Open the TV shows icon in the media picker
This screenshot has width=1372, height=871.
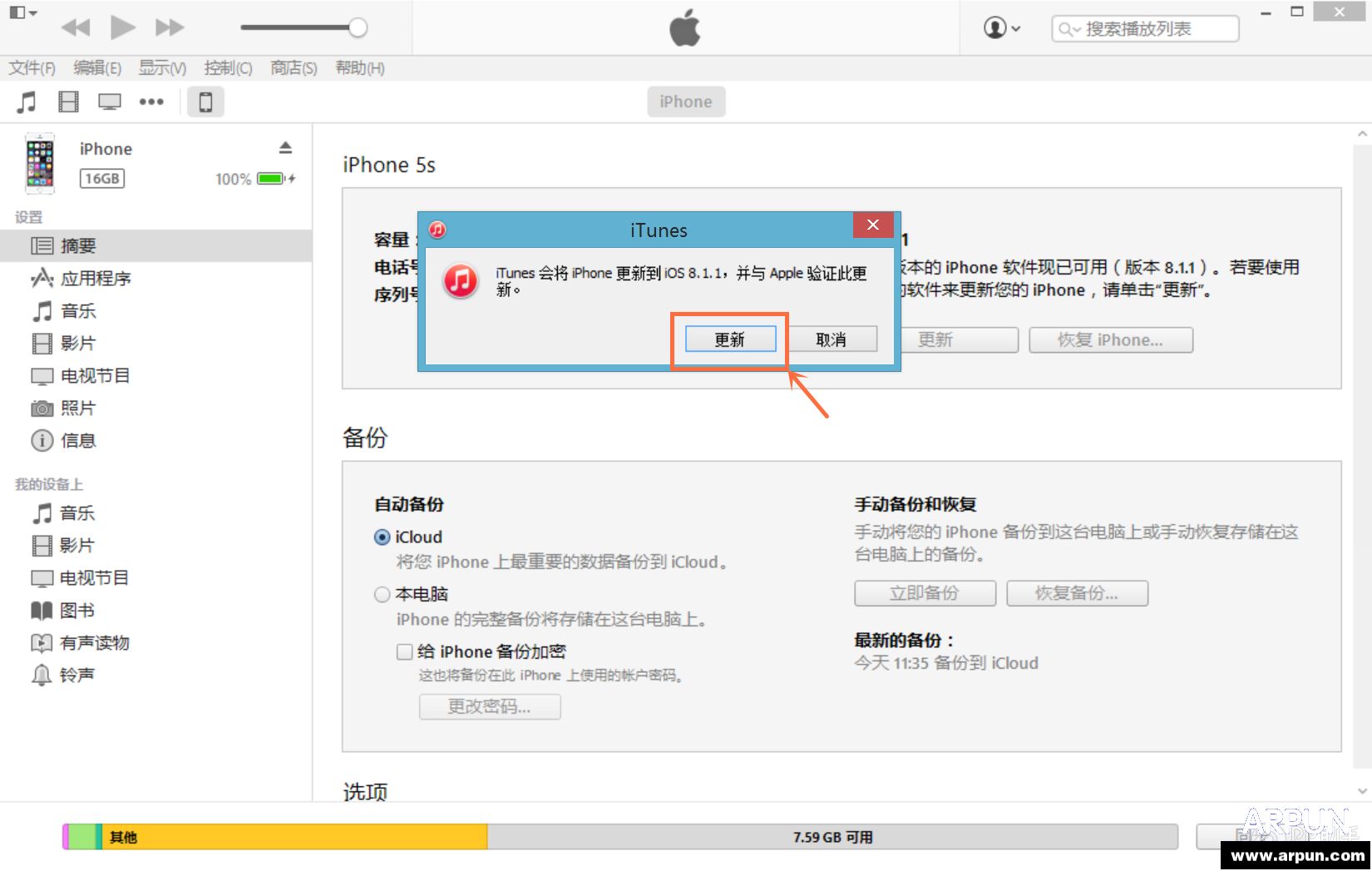[x=108, y=101]
